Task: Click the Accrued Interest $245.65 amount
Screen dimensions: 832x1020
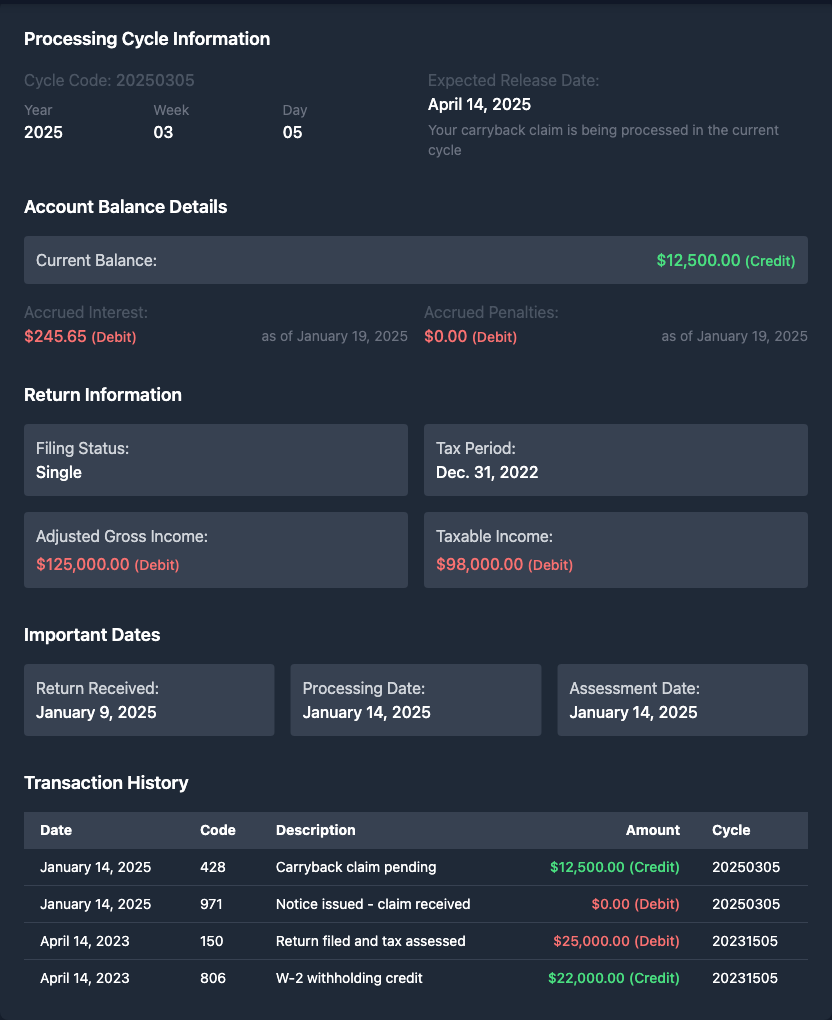Action: point(56,336)
